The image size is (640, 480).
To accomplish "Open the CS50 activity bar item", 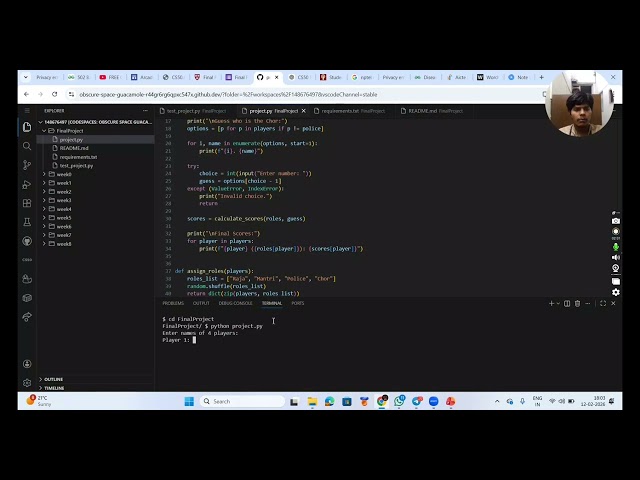I will [27, 260].
